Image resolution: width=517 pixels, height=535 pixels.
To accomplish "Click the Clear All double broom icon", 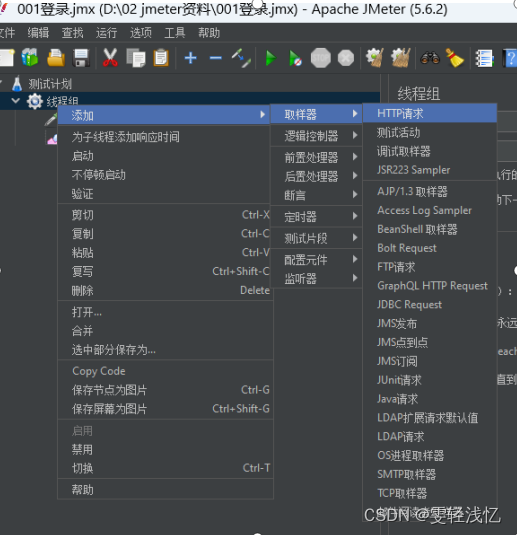I will [401, 58].
